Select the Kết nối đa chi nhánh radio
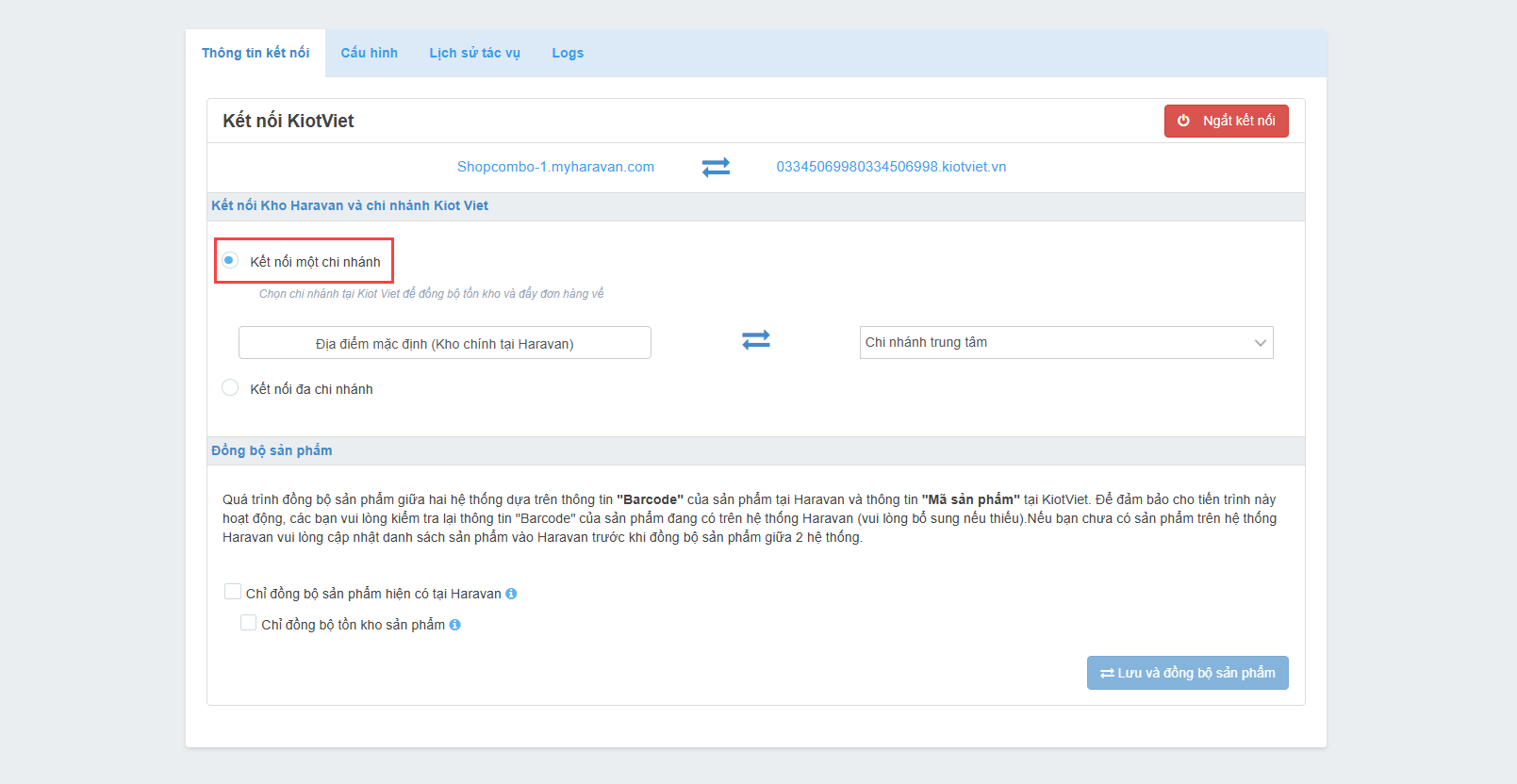Screen dimensions: 1517x784 [x=230, y=387]
